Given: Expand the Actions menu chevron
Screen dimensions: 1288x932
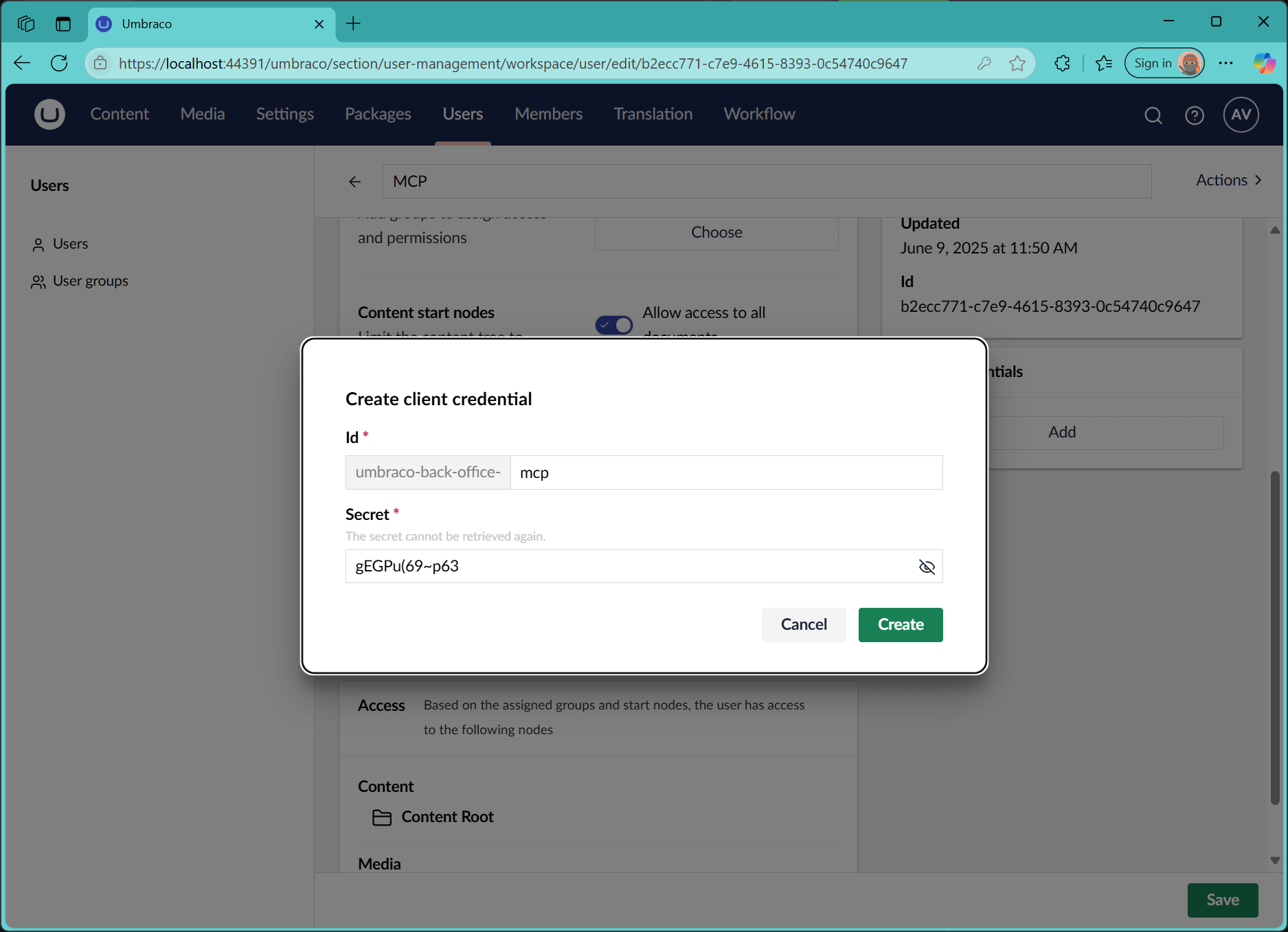Looking at the screenshot, I should 1258,180.
